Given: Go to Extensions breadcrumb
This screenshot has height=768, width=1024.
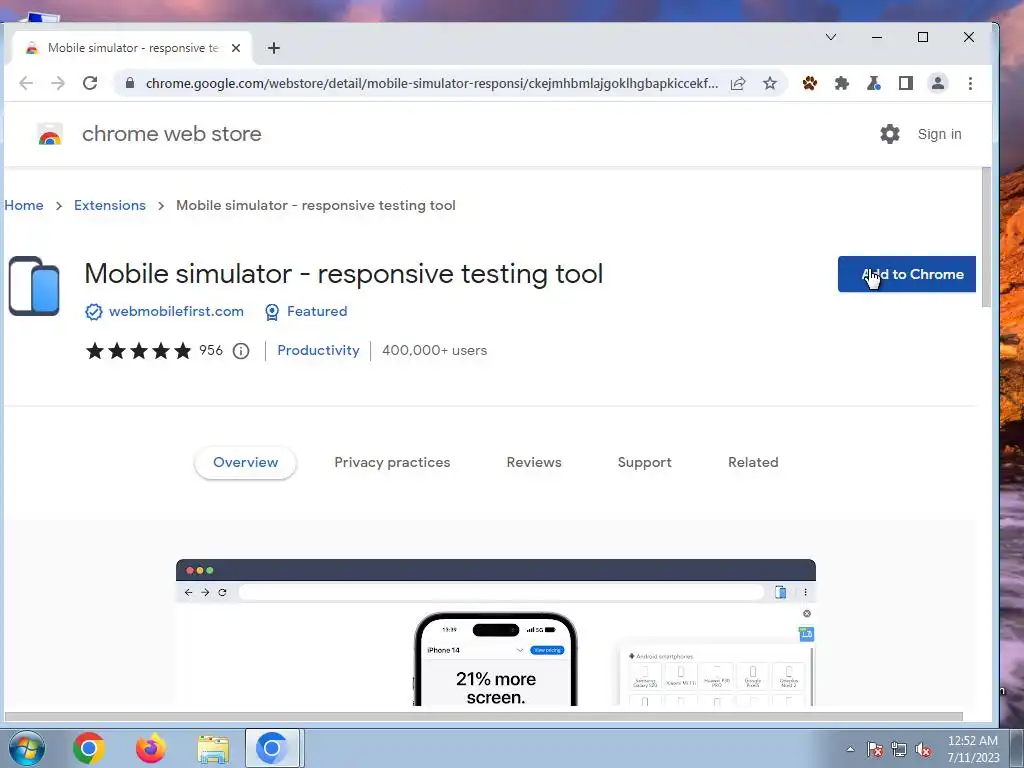Looking at the screenshot, I should (110, 205).
